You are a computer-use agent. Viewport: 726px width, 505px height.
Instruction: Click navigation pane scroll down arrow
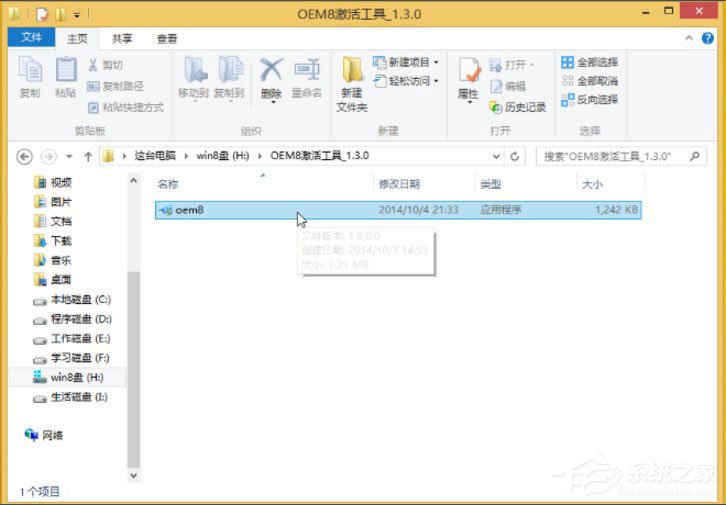(x=133, y=475)
